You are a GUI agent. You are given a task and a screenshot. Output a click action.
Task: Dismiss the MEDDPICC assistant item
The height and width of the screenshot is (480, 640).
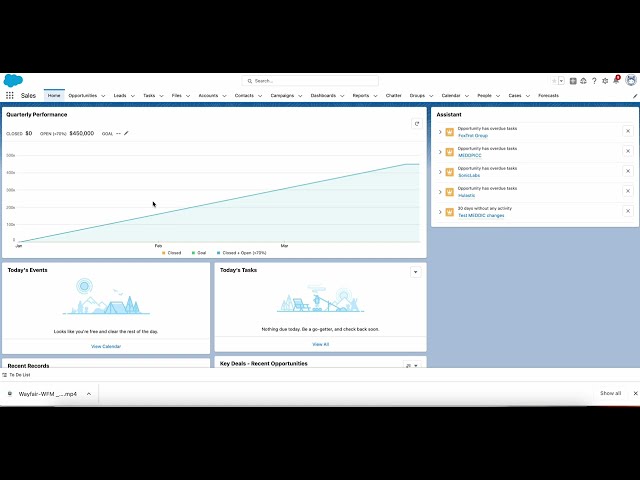[628, 151]
